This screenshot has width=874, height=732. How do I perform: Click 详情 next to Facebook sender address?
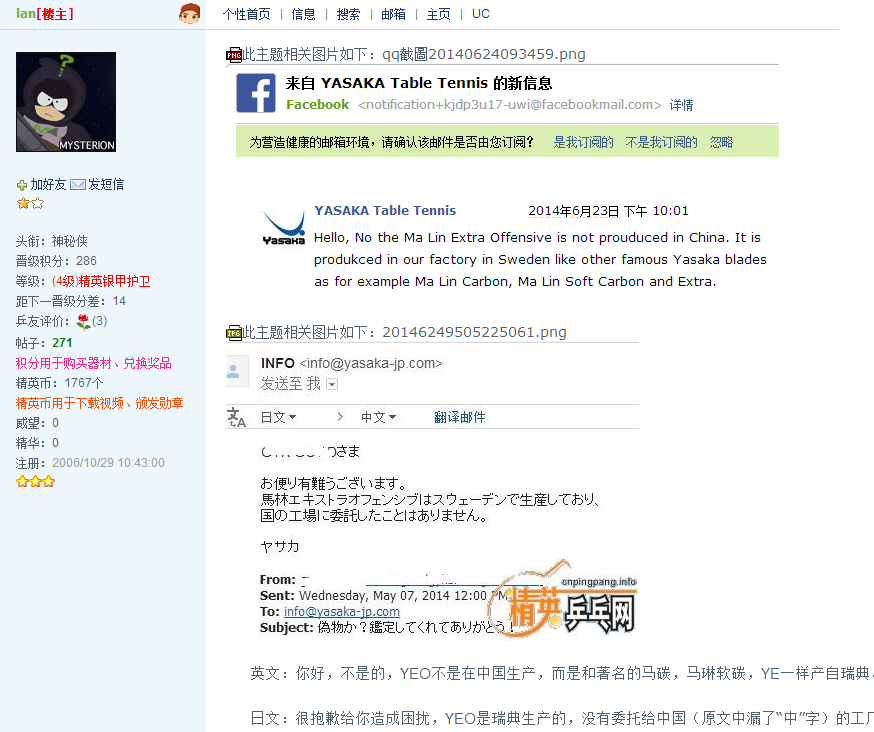[682, 105]
